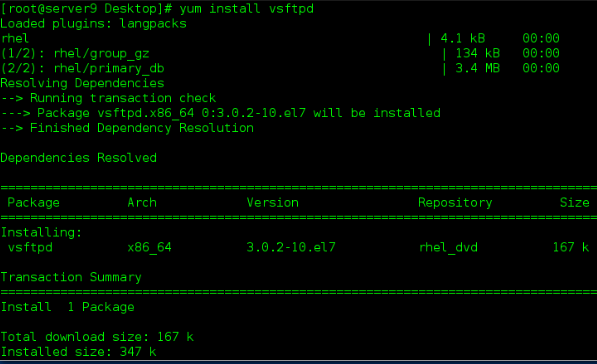Image resolution: width=597 pixels, height=364 pixels.
Task: Click the 'Loaded plugins: langpacks' line
Action: (93, 24)
